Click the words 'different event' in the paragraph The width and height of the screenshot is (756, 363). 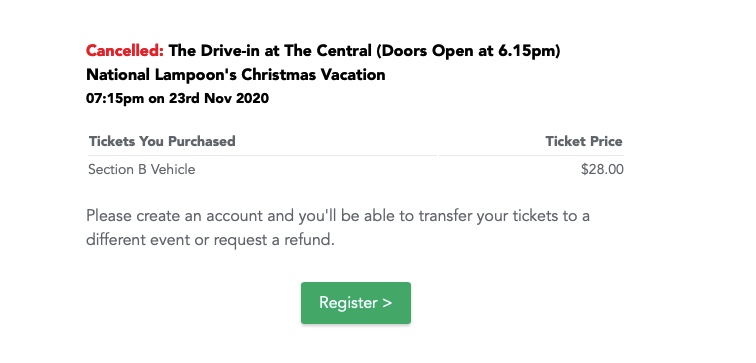pos(138,240)
